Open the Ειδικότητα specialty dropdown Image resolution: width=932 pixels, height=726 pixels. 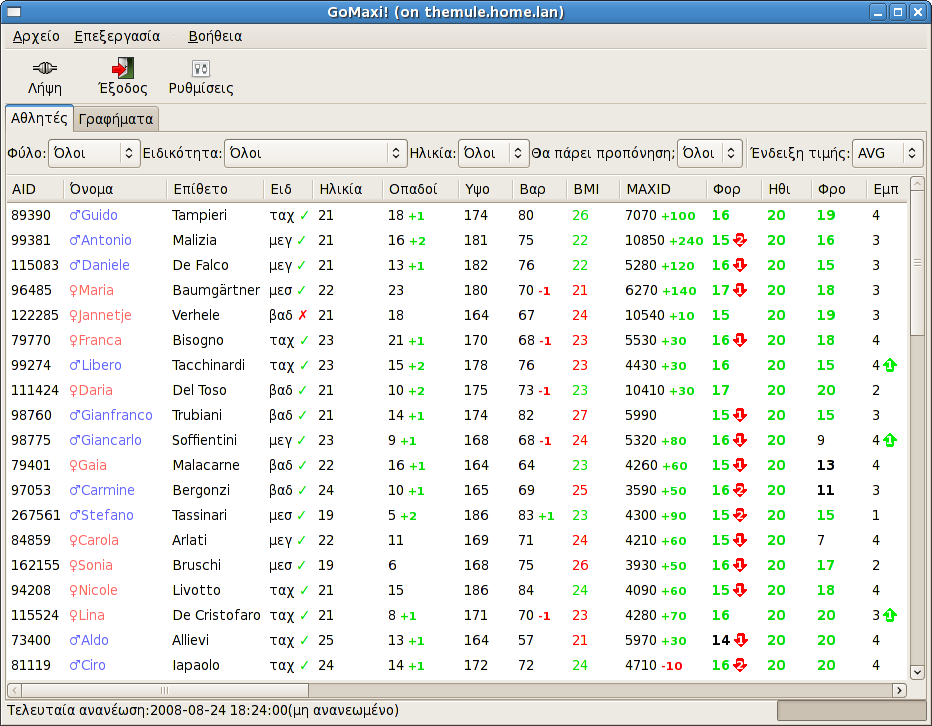pyautogui.click(x=316, y=153)
